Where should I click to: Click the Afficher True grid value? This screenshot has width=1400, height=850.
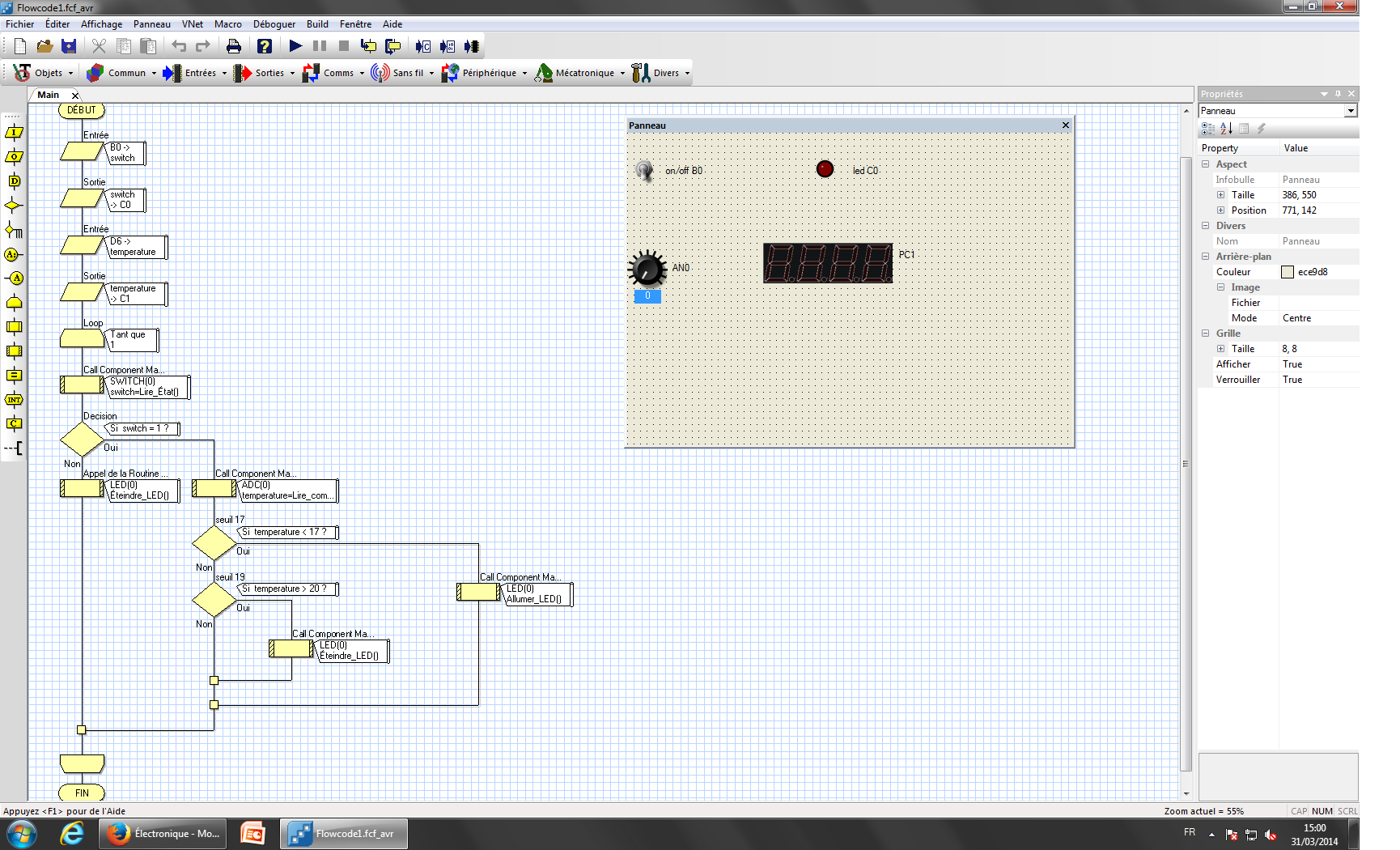pyautogui.click(x=1292, y=364)
